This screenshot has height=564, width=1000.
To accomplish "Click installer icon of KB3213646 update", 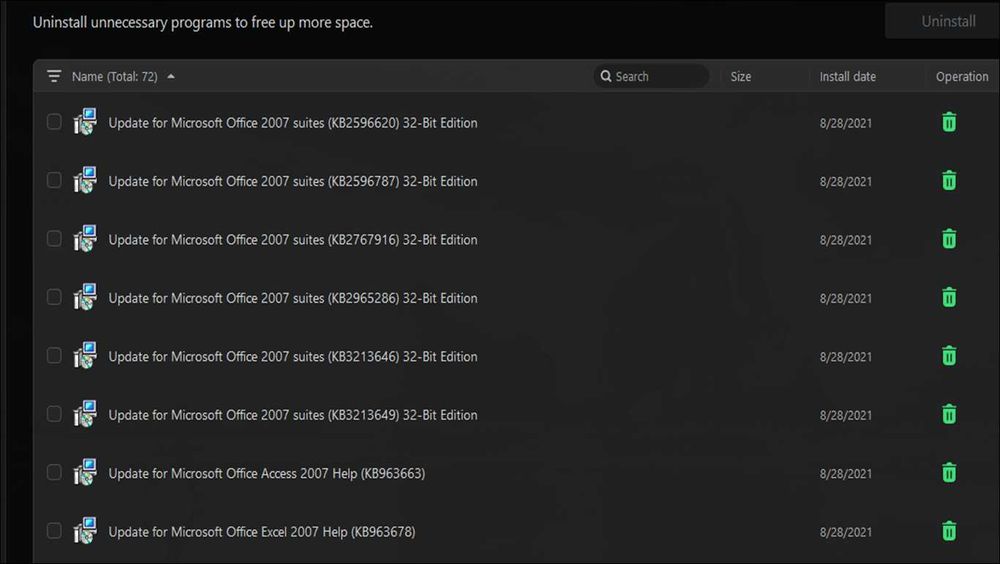I will [85, 355].
